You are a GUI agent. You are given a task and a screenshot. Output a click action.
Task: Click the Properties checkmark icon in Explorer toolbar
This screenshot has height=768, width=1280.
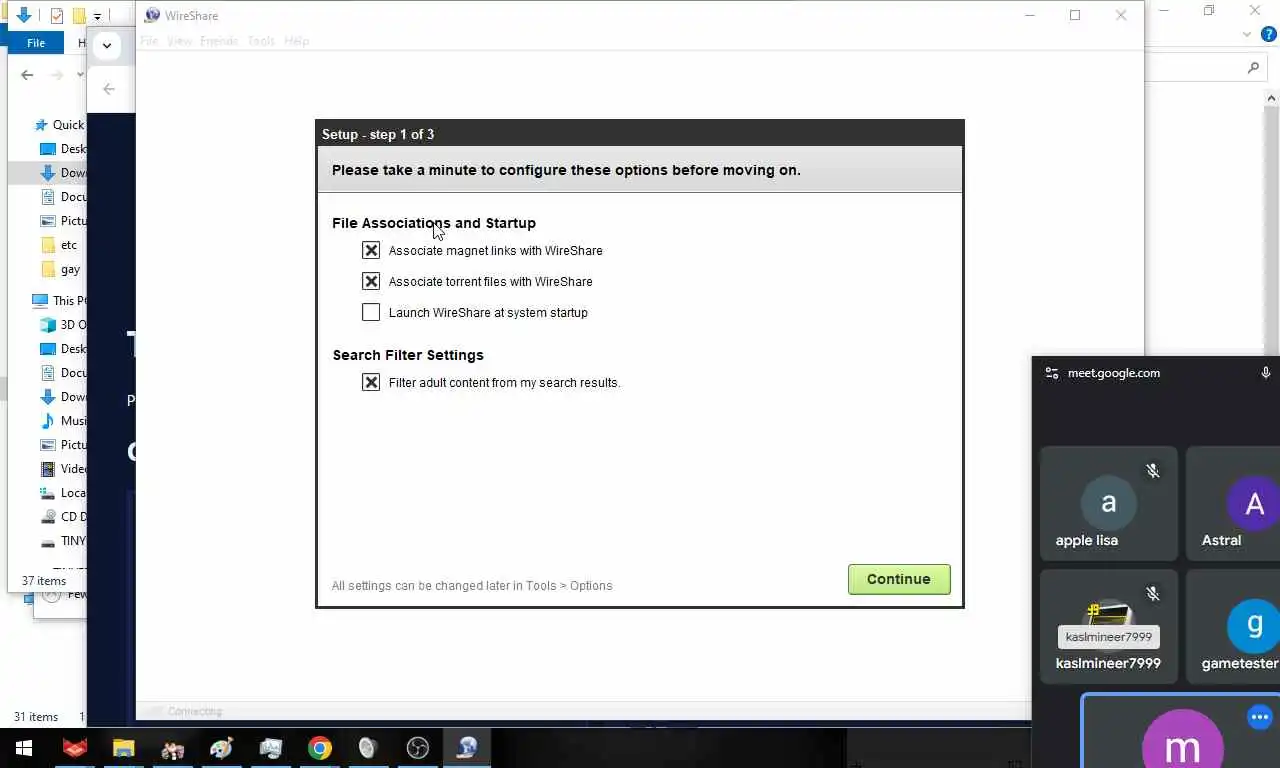(x=57, y=16)
